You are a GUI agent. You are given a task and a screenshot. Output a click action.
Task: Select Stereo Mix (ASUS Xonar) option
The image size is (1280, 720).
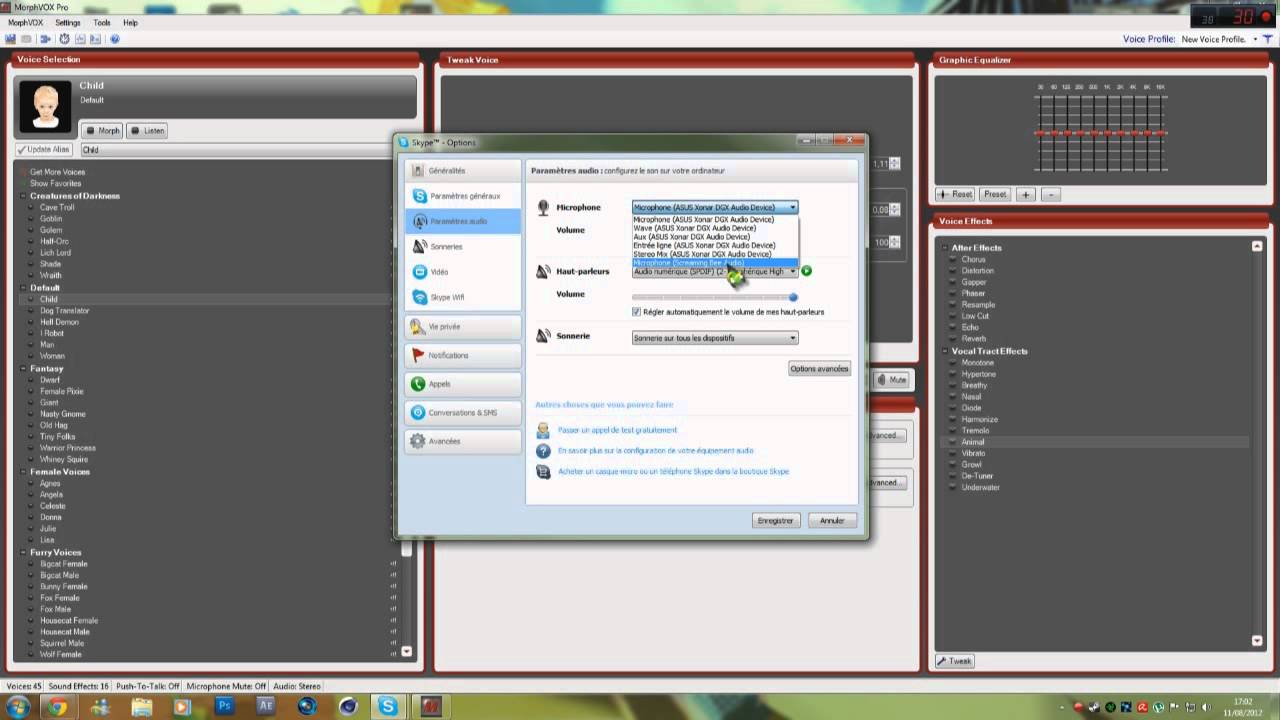(715, 254)
